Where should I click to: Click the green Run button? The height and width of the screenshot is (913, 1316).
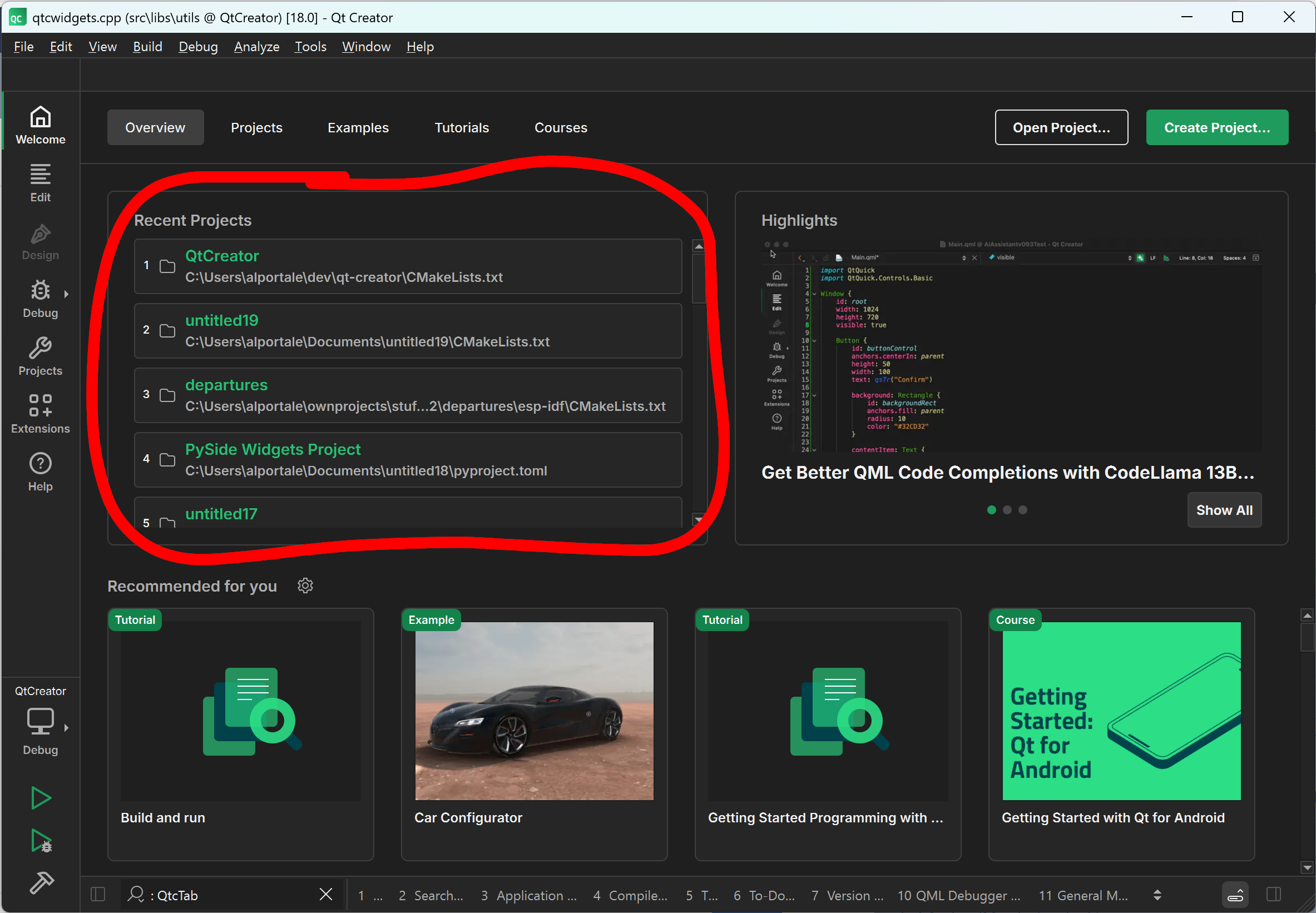click(40, 797)
